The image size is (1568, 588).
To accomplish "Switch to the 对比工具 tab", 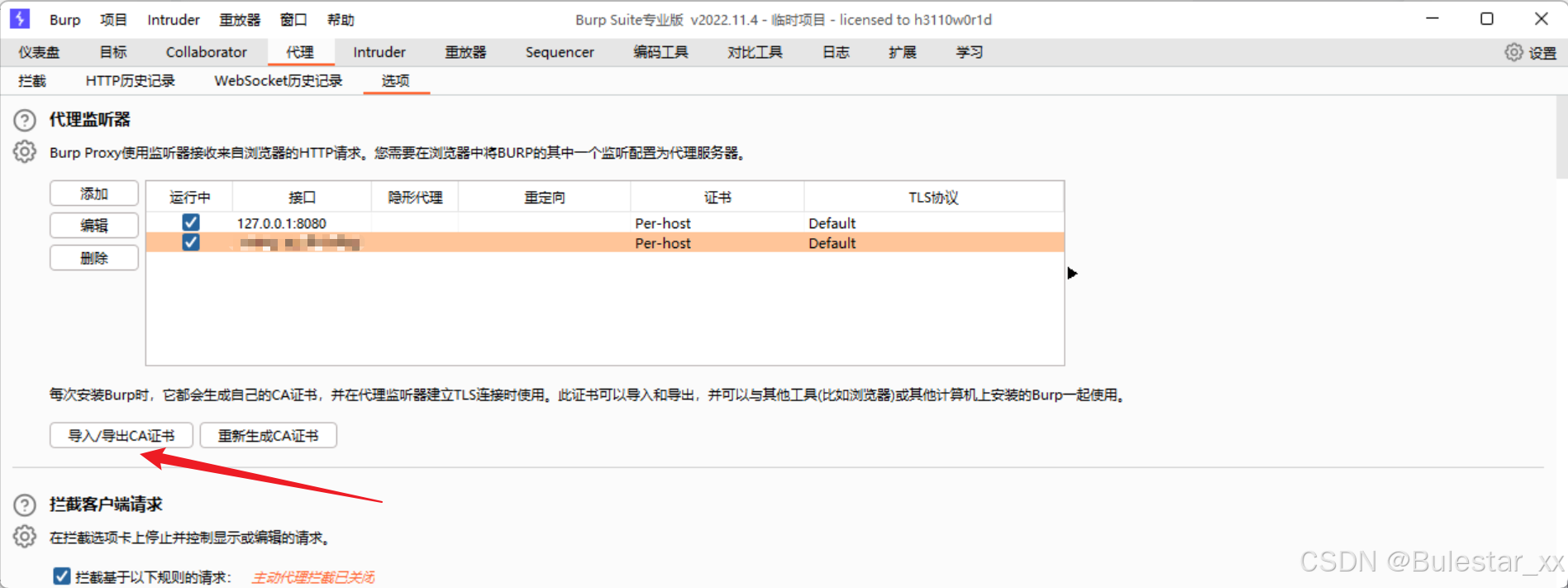I will pos(755,52).
